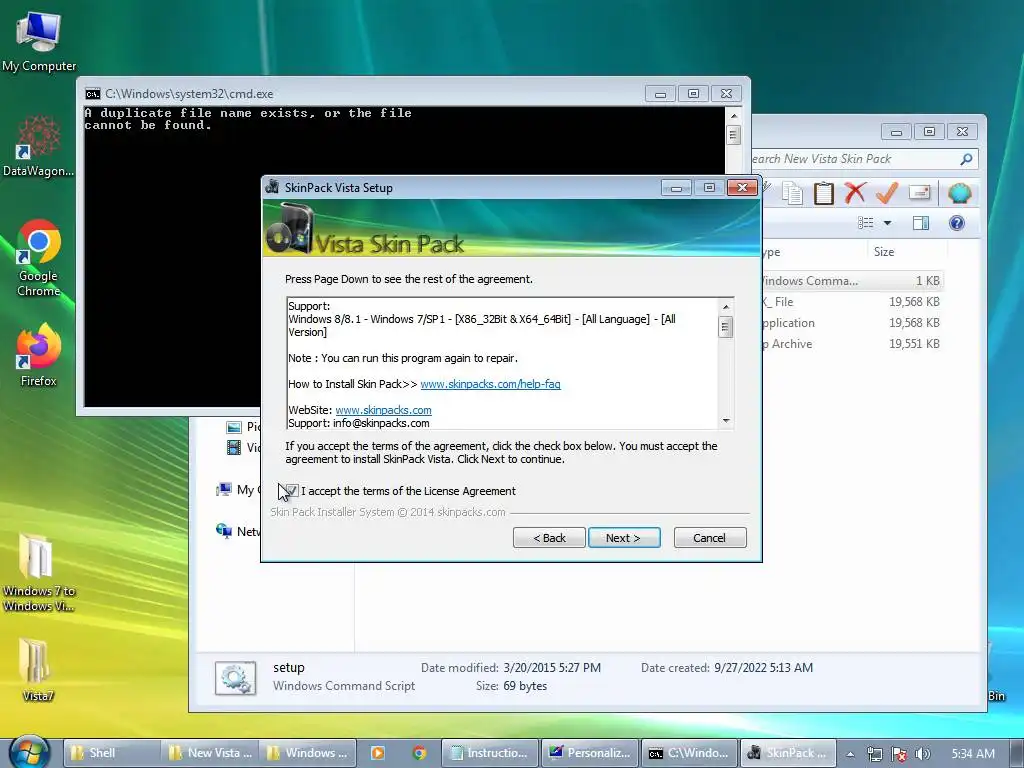Click the red X Delete icon
Viewport: 1024px width, 768px height.
[854, 193]
